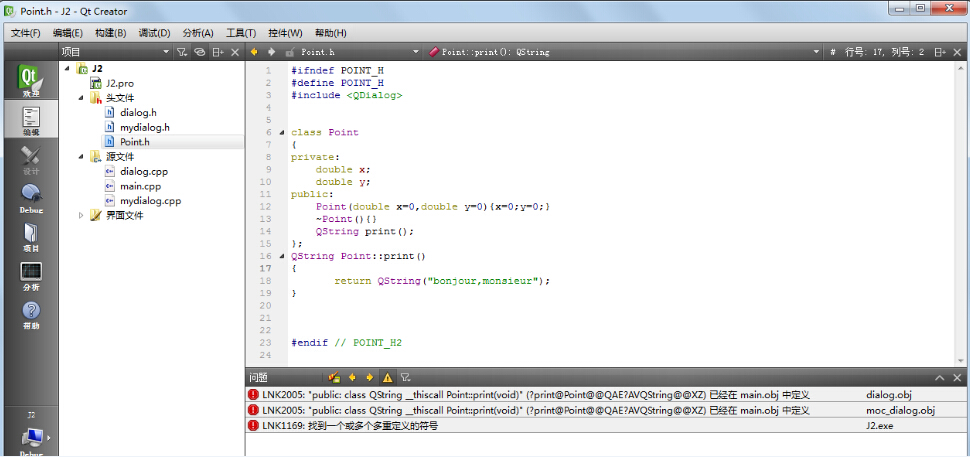Toggle the project tree filter icon
The image size is (970, 457).
182,51
